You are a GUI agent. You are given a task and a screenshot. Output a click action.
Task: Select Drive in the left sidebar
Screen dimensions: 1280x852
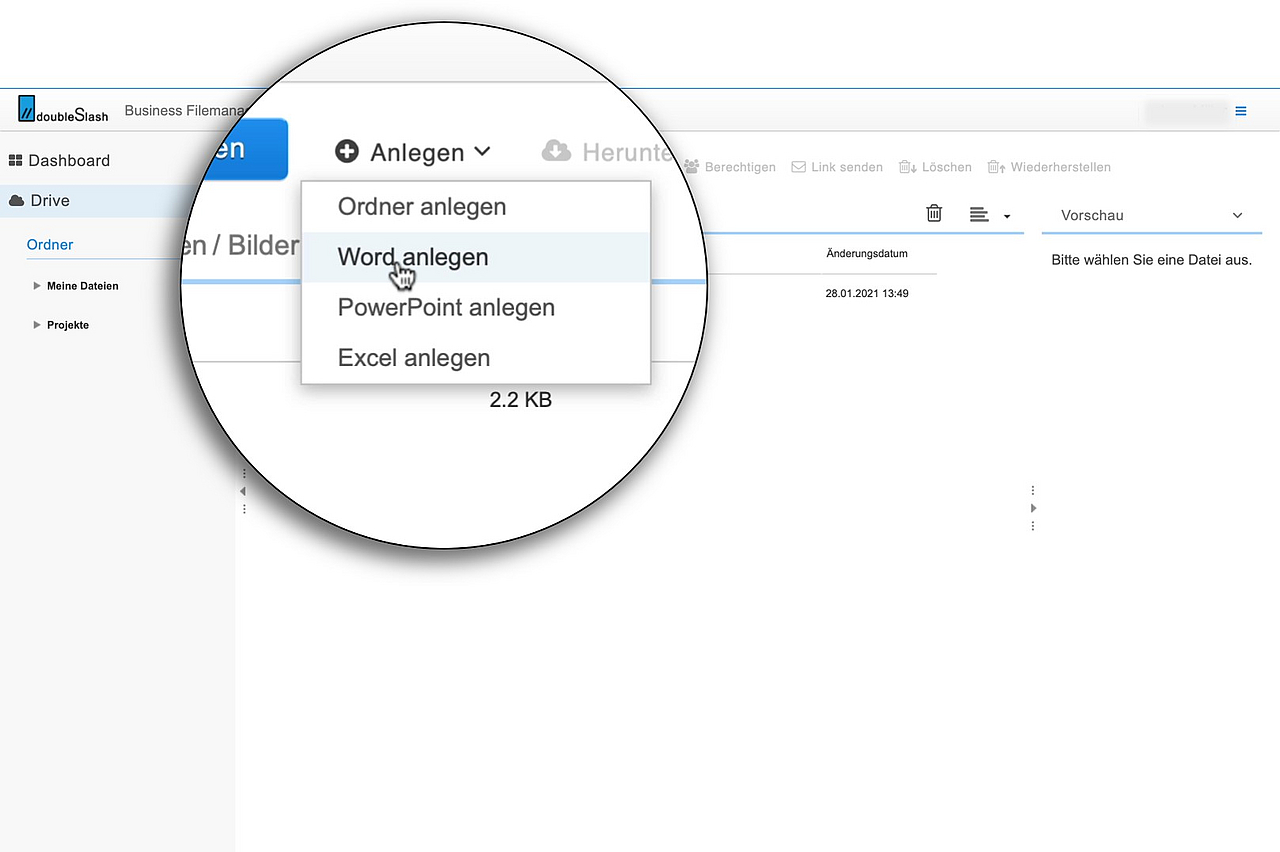pos(49,201)
